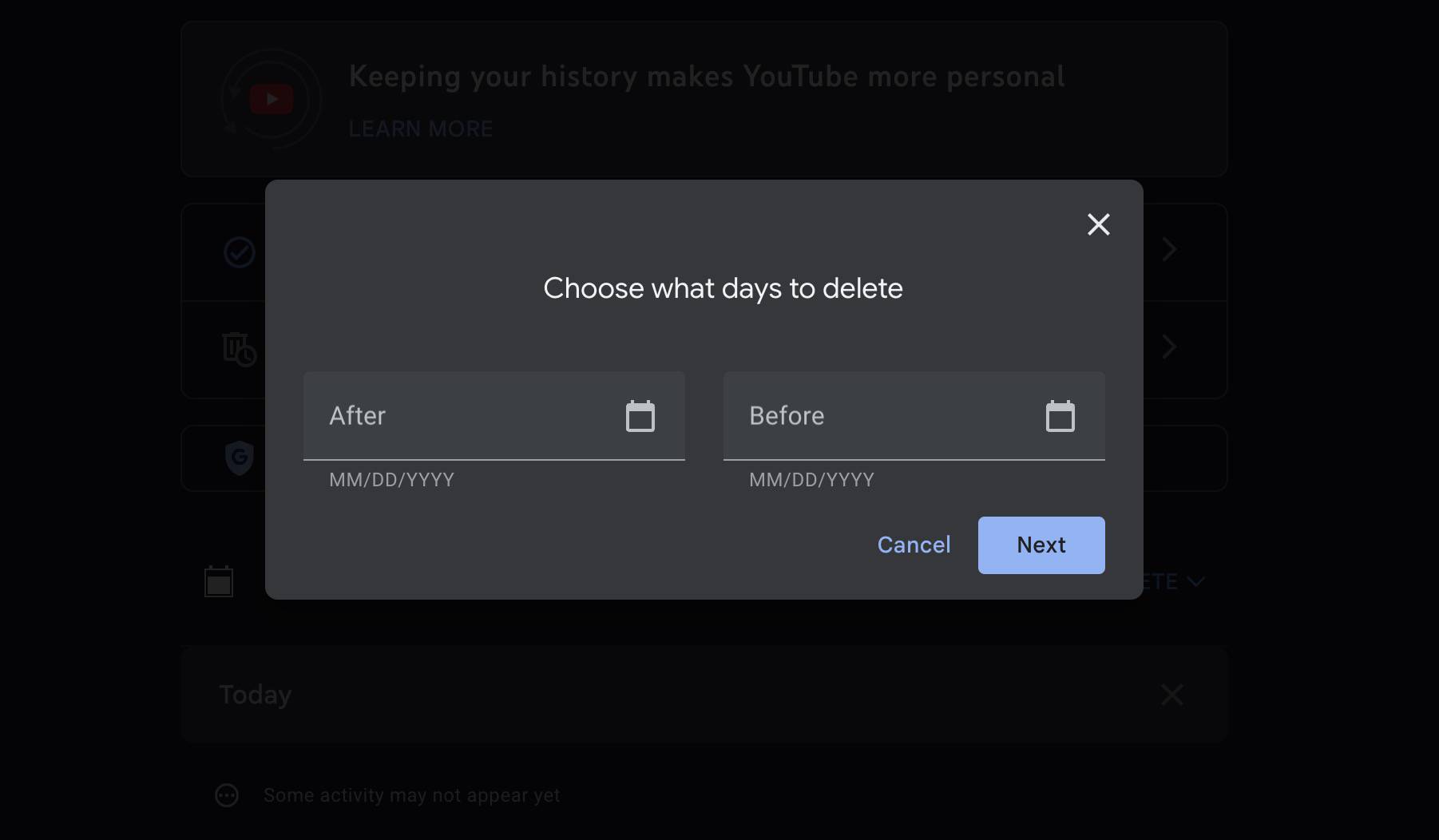Select the Today section header
1439x840 pixels.
pos(255,694)
